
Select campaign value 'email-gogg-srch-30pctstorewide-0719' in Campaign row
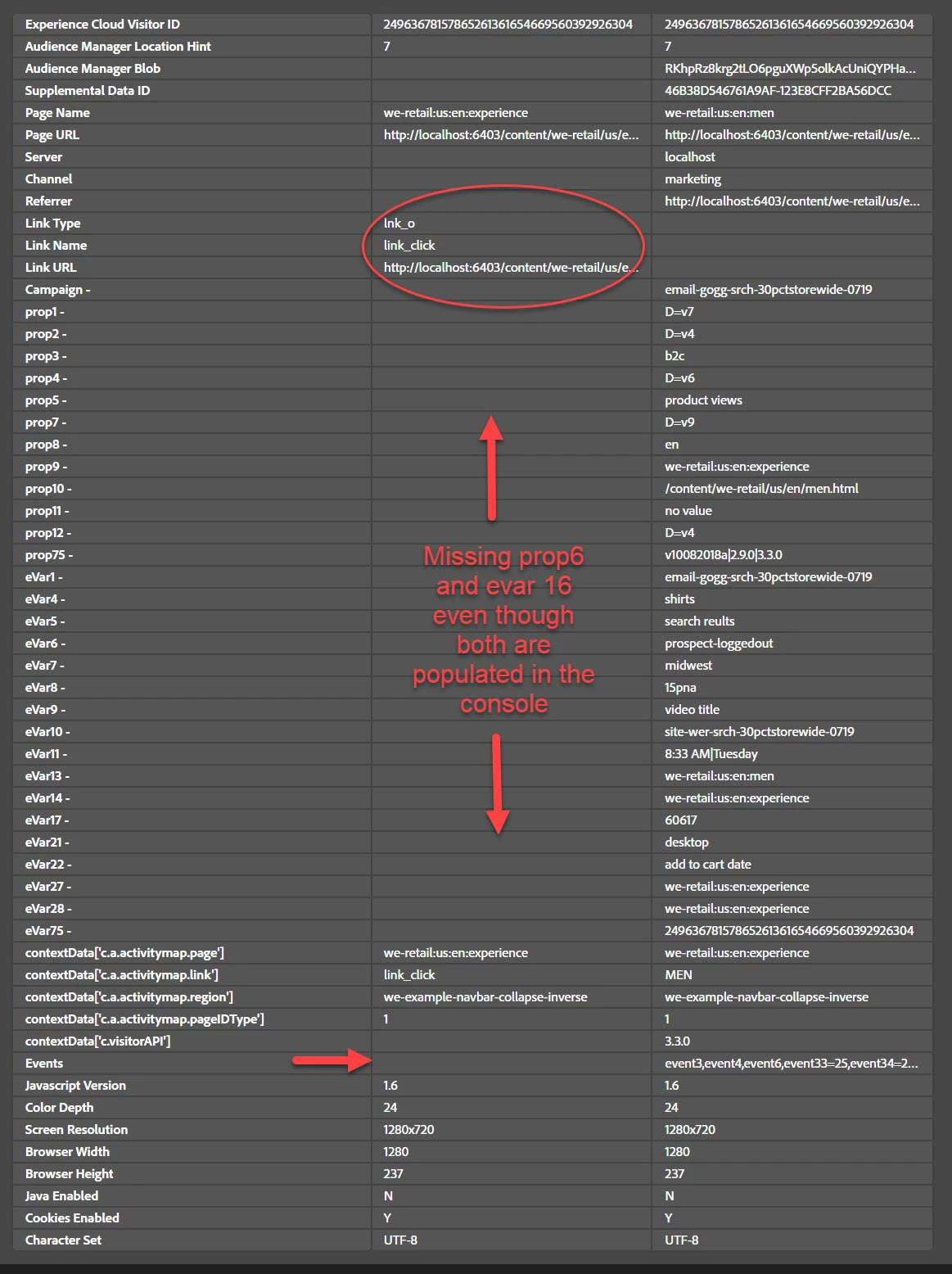click(x=768, y=290)
